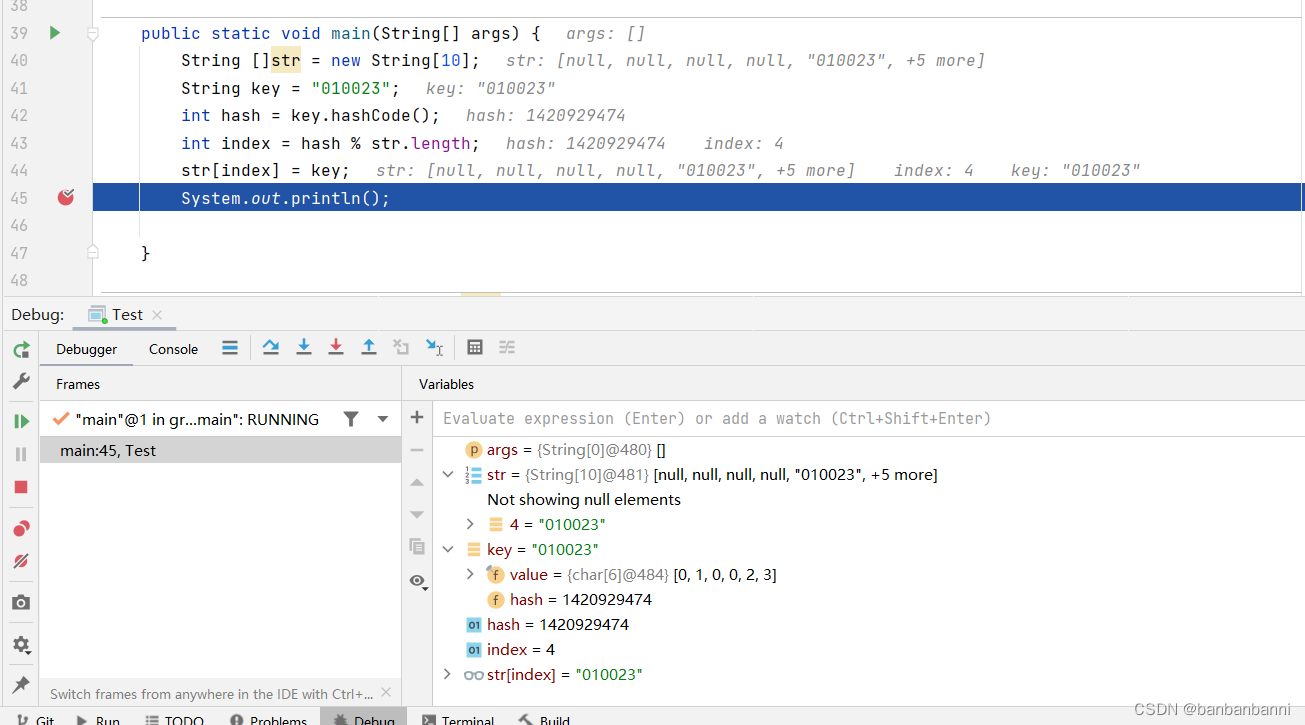Click Show Execution Point icon

(230, 347)
